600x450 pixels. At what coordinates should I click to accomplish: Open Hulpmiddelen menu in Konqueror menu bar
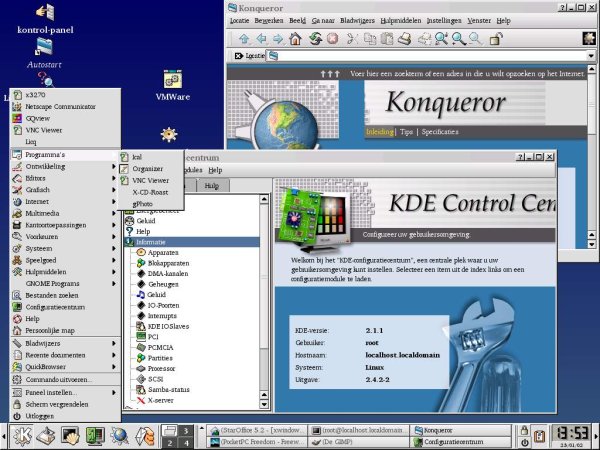[x=401, y=21]
